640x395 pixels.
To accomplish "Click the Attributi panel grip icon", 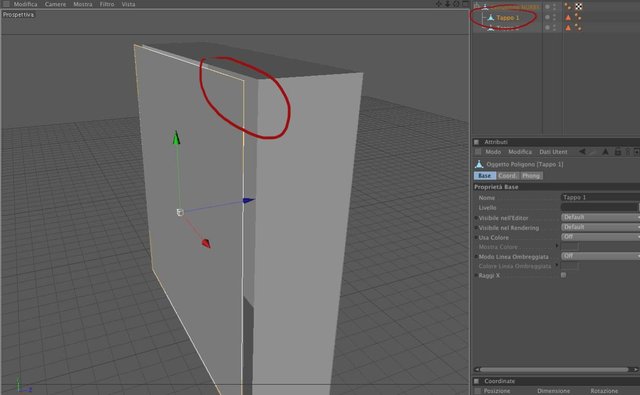I will click(476, 142).
